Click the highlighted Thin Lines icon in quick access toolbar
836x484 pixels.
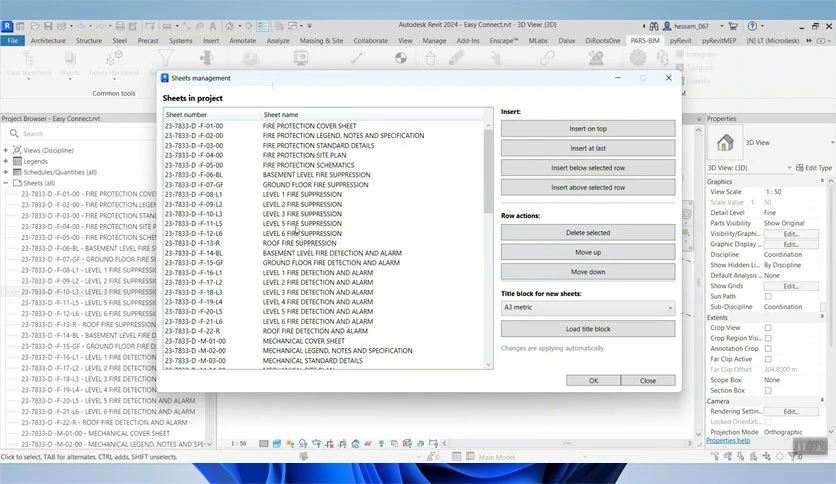262,26
